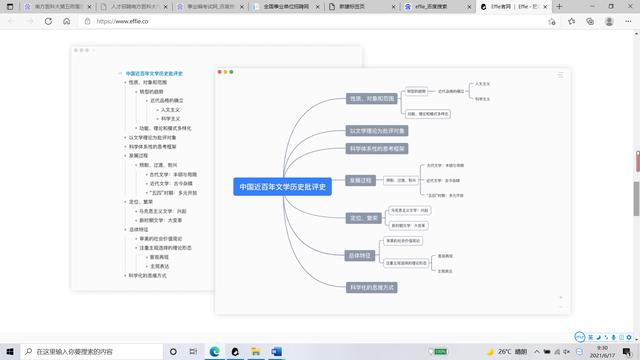Open tab actions menu icon

tap(10, 7)
